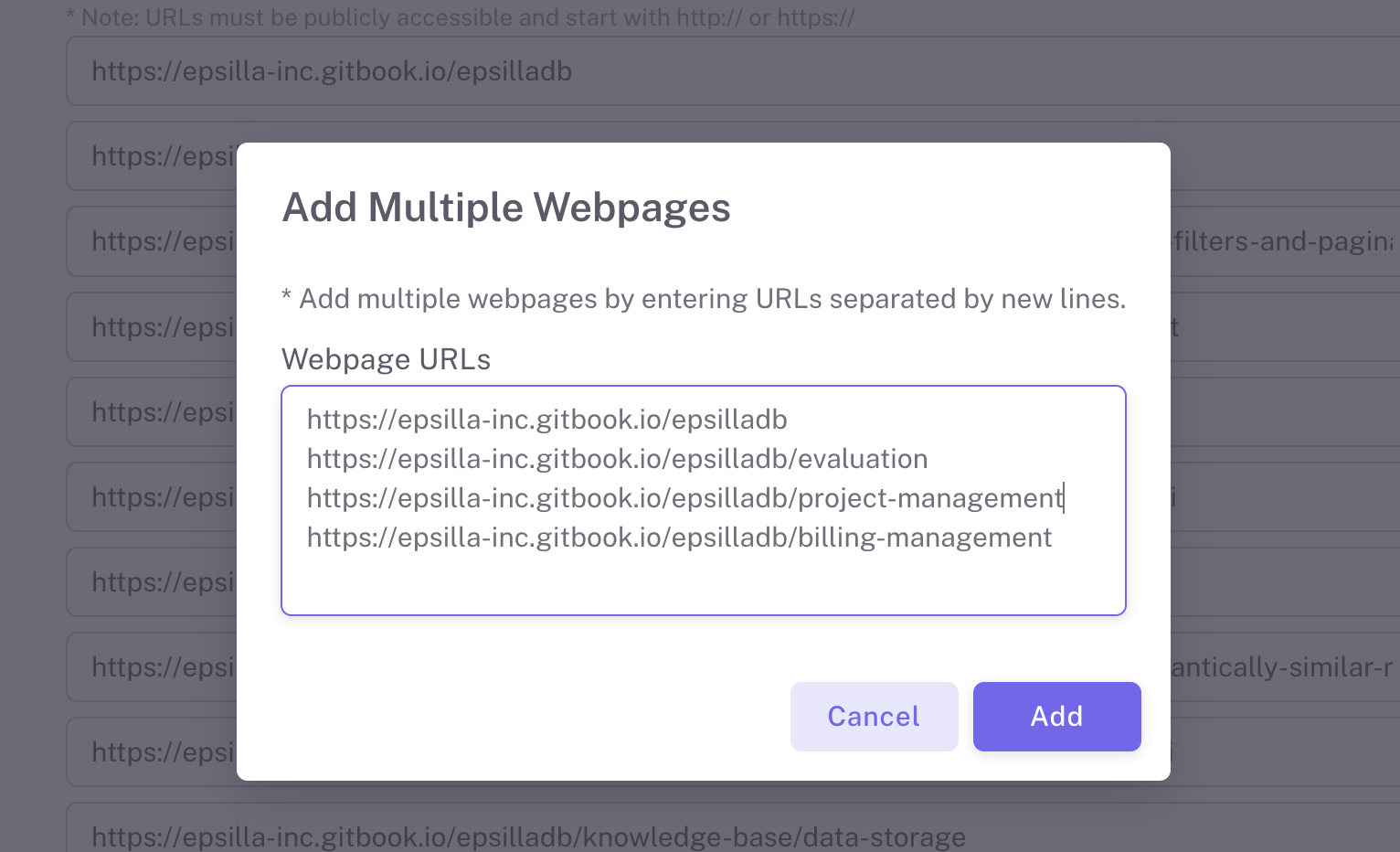
Task: Click the fifth background URL field from the top
Action: pos(152,412)
